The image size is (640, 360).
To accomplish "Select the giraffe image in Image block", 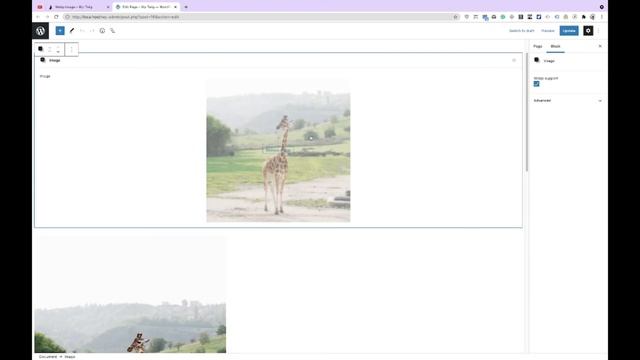I will click(x=278, y=151).
